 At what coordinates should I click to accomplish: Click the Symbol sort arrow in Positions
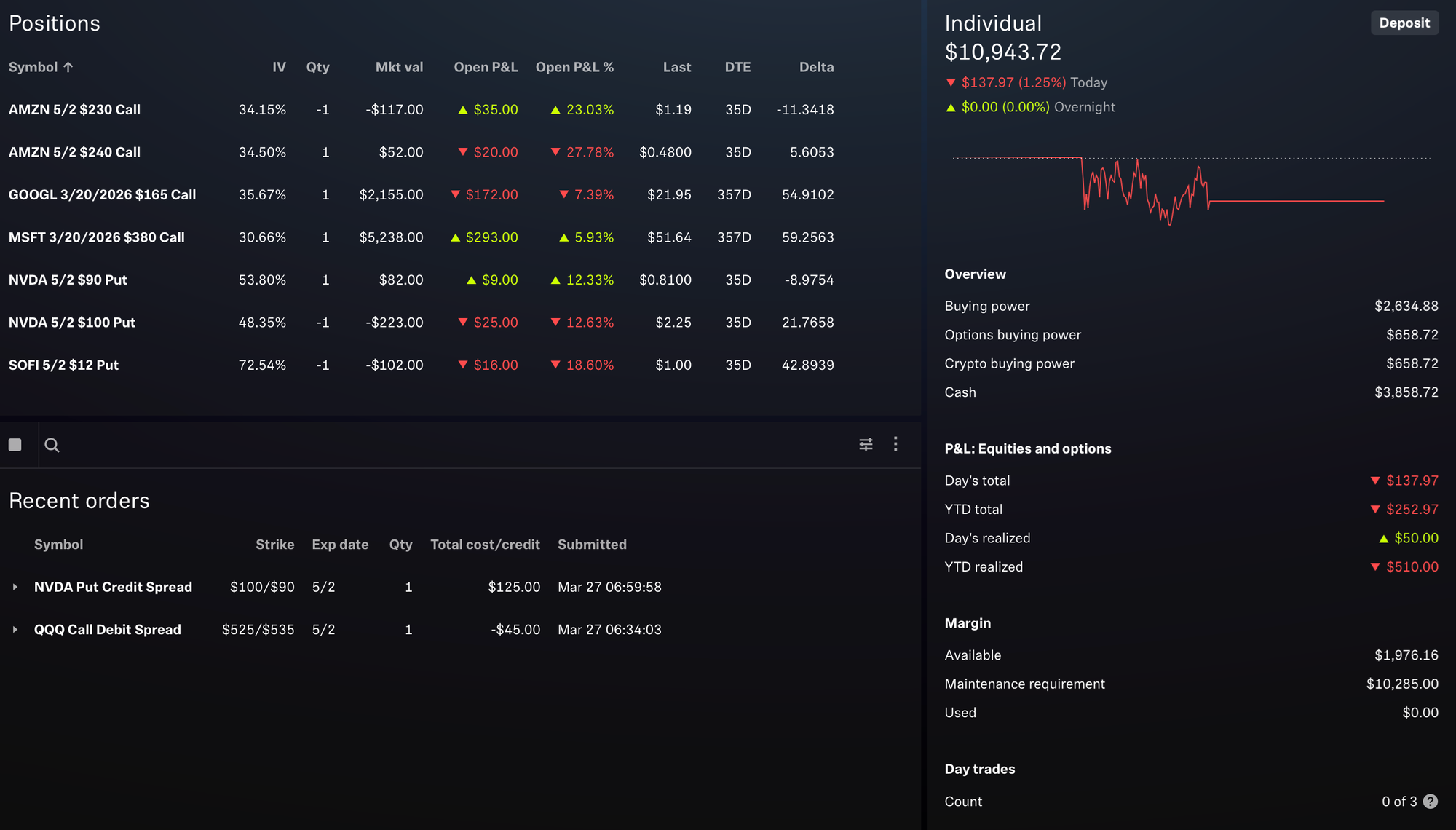tap(68, 67)
